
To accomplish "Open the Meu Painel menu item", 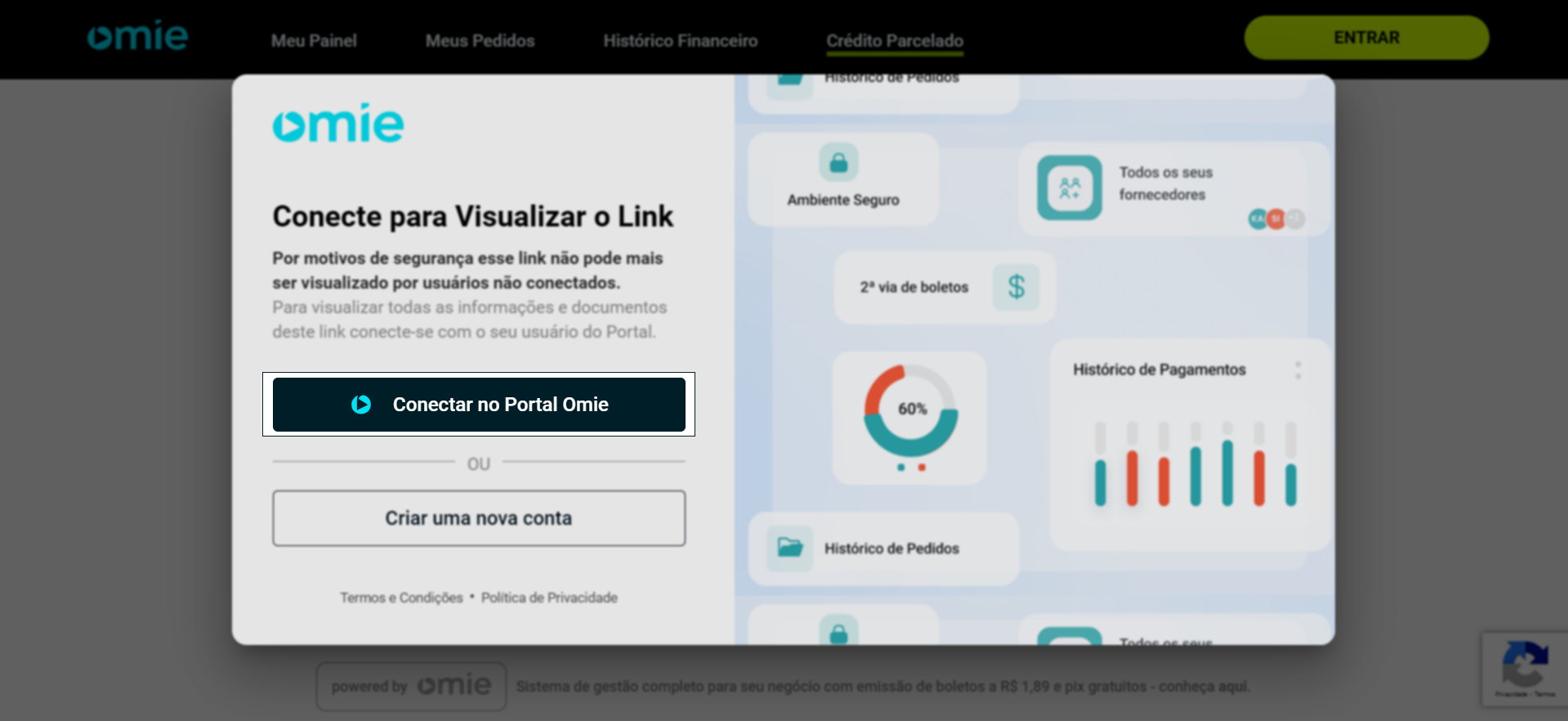I will click(314, 41).
